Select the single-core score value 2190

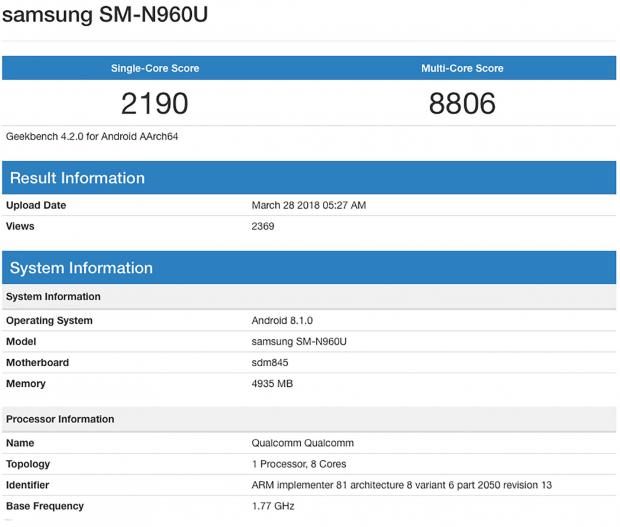tap(154, 104)
